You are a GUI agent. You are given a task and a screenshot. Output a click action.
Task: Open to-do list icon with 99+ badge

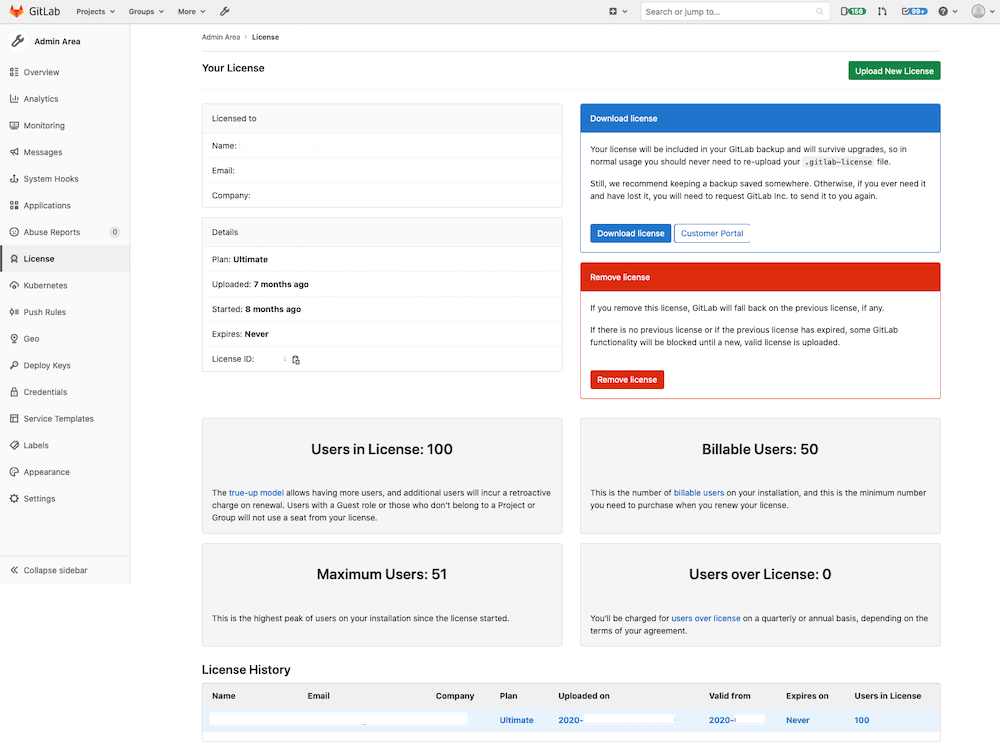tap(913, 12)
